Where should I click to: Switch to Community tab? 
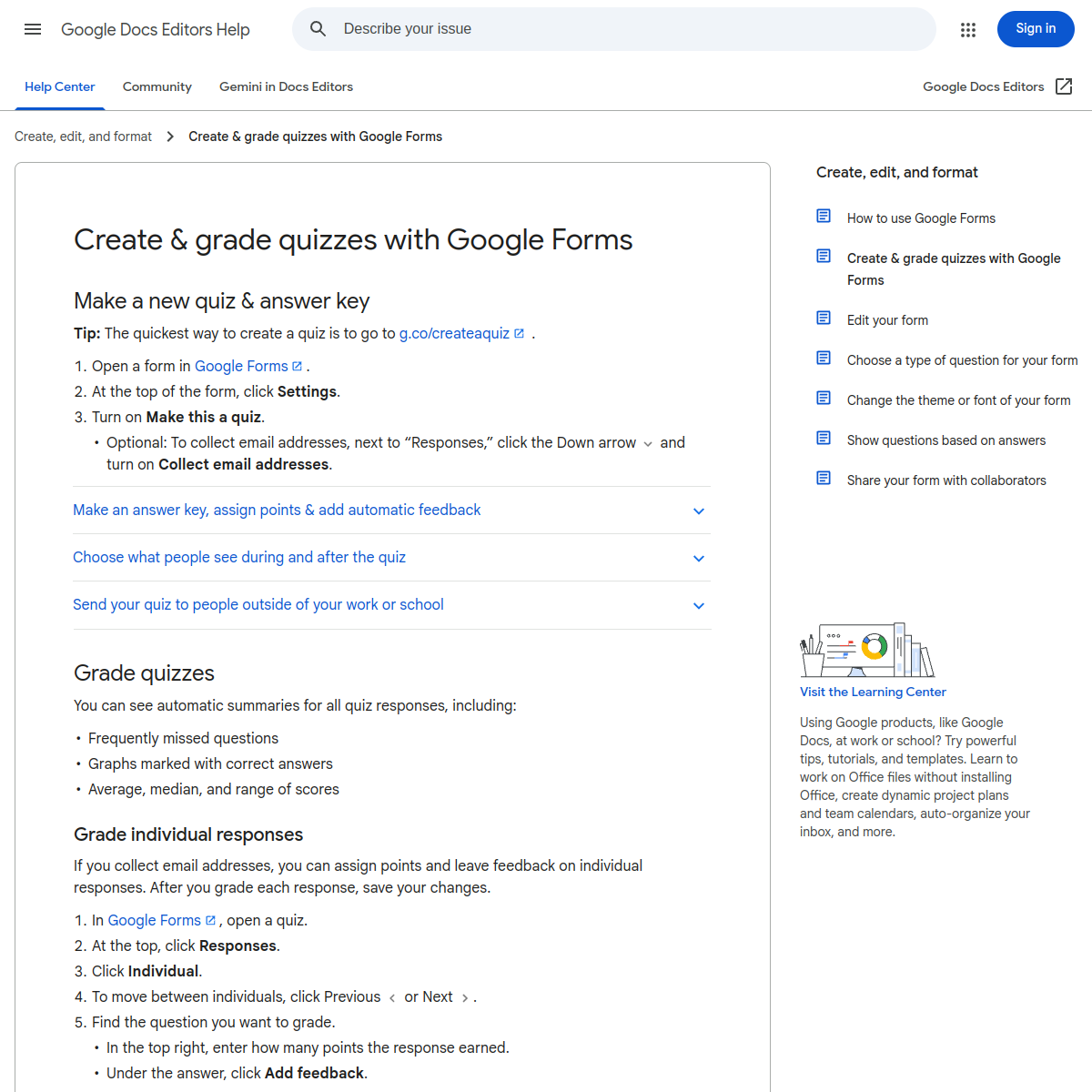[157, 87]
